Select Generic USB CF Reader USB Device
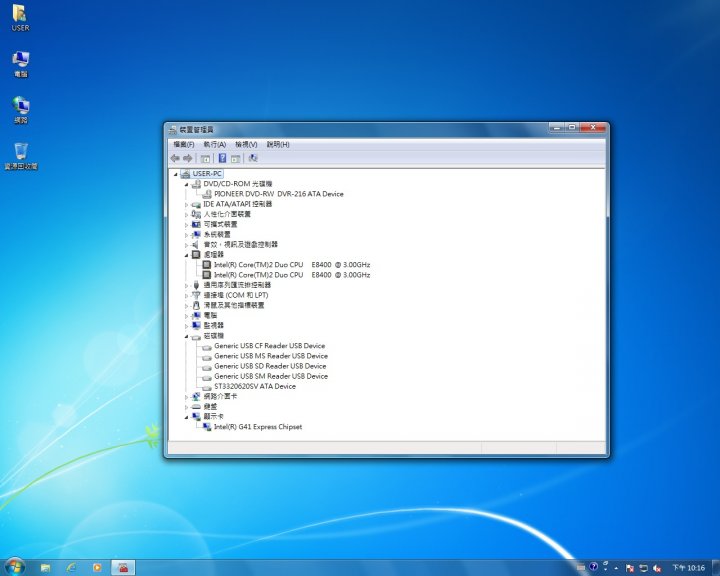The image size is (720, 576). pyautogui.click(x=270, y=346)
